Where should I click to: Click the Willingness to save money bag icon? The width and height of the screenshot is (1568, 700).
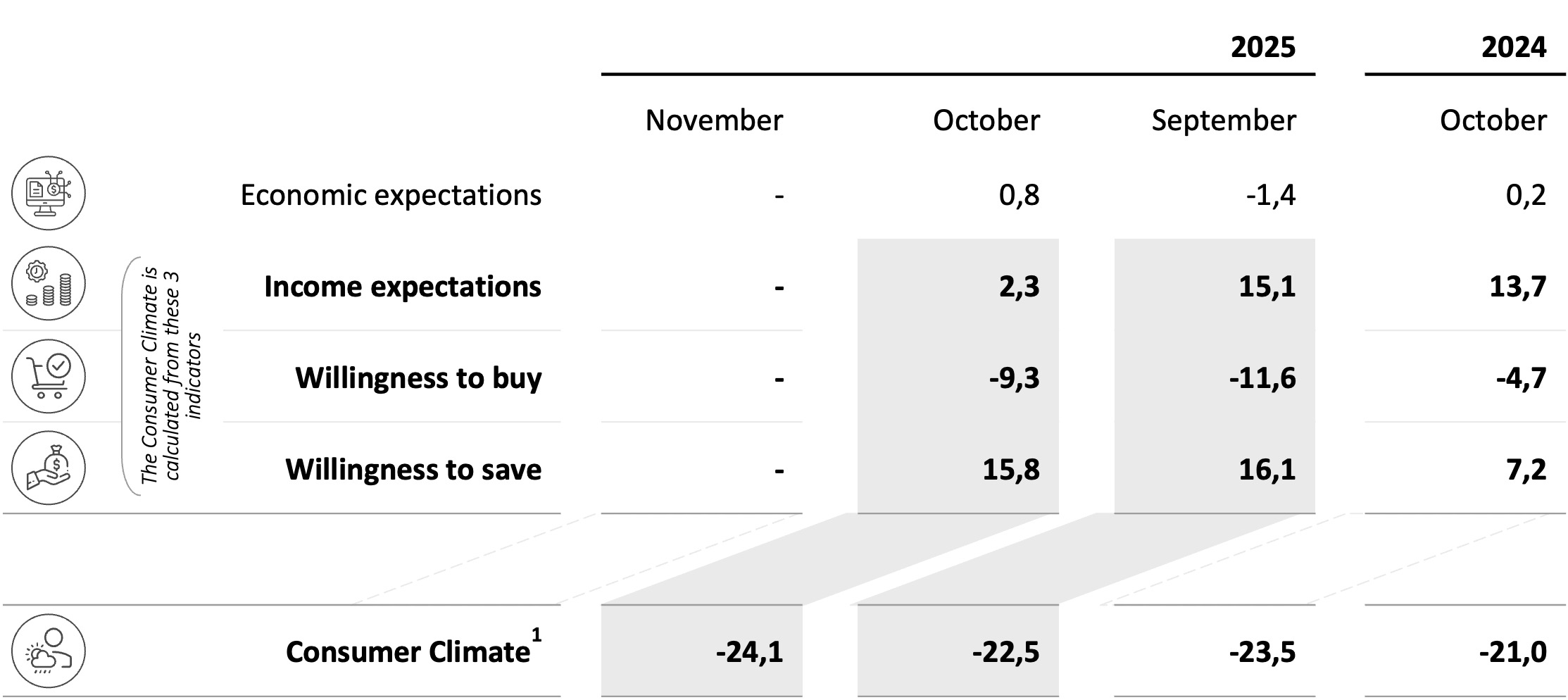coord(48,468)
